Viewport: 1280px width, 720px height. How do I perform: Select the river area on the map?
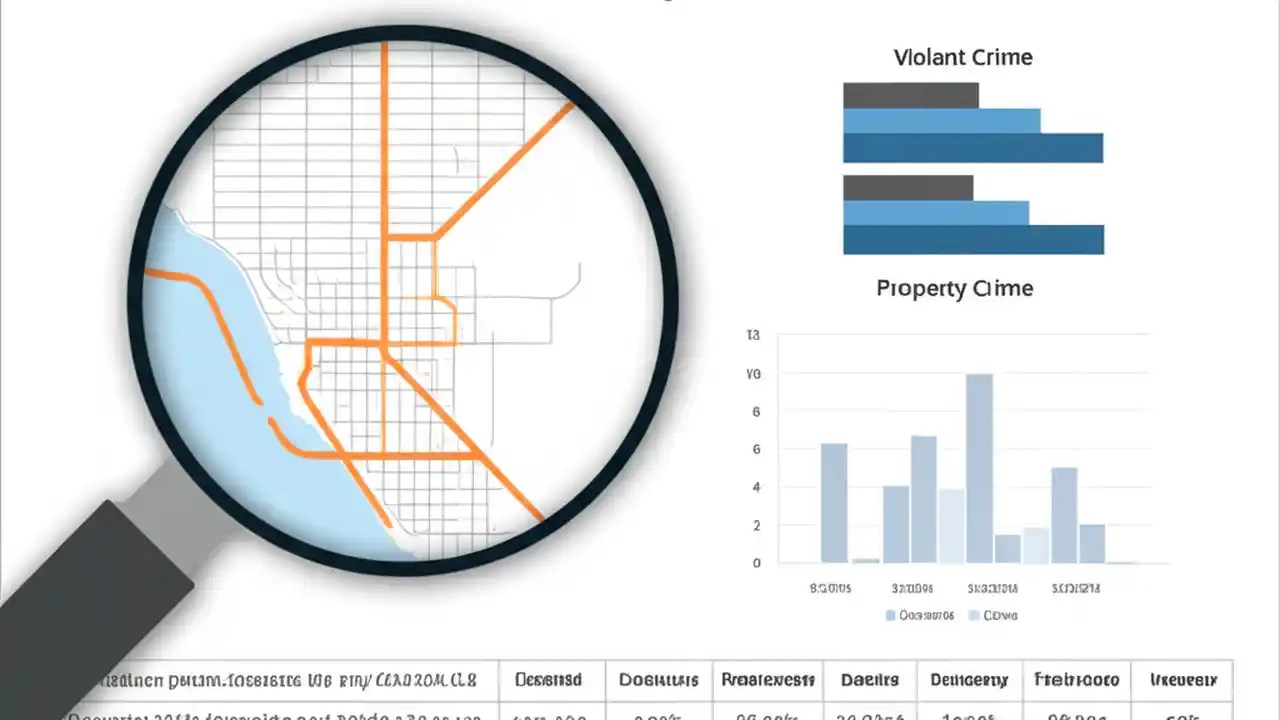pos(230,430)
